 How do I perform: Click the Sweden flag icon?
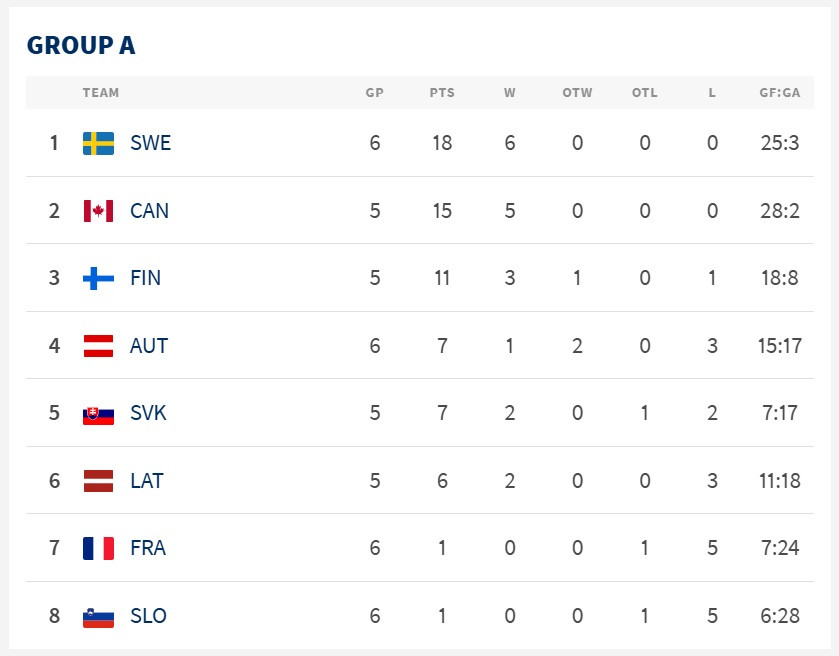pyautogui.click(x=98, y=143)
